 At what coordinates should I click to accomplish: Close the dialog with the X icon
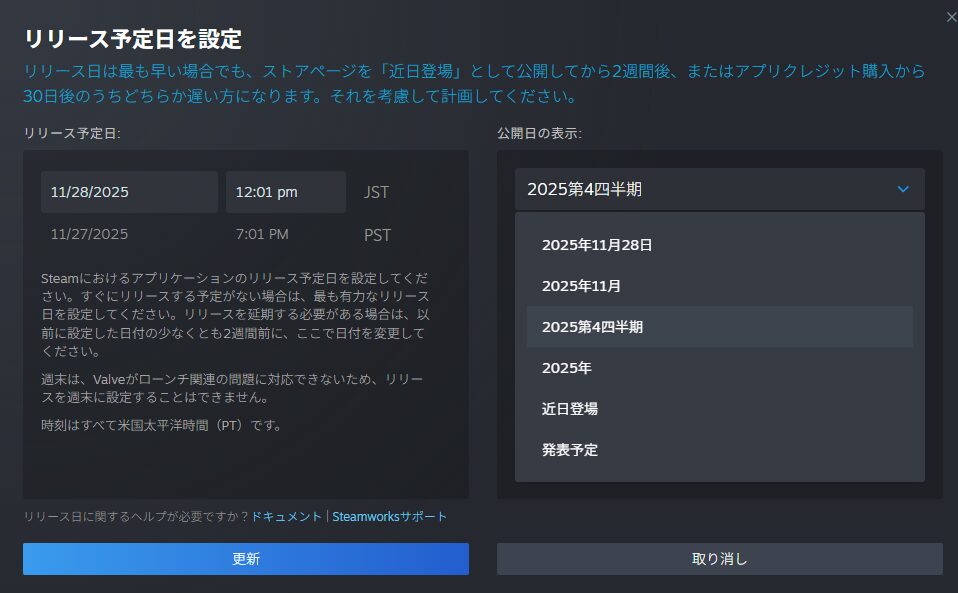click(x=950, y=17)
